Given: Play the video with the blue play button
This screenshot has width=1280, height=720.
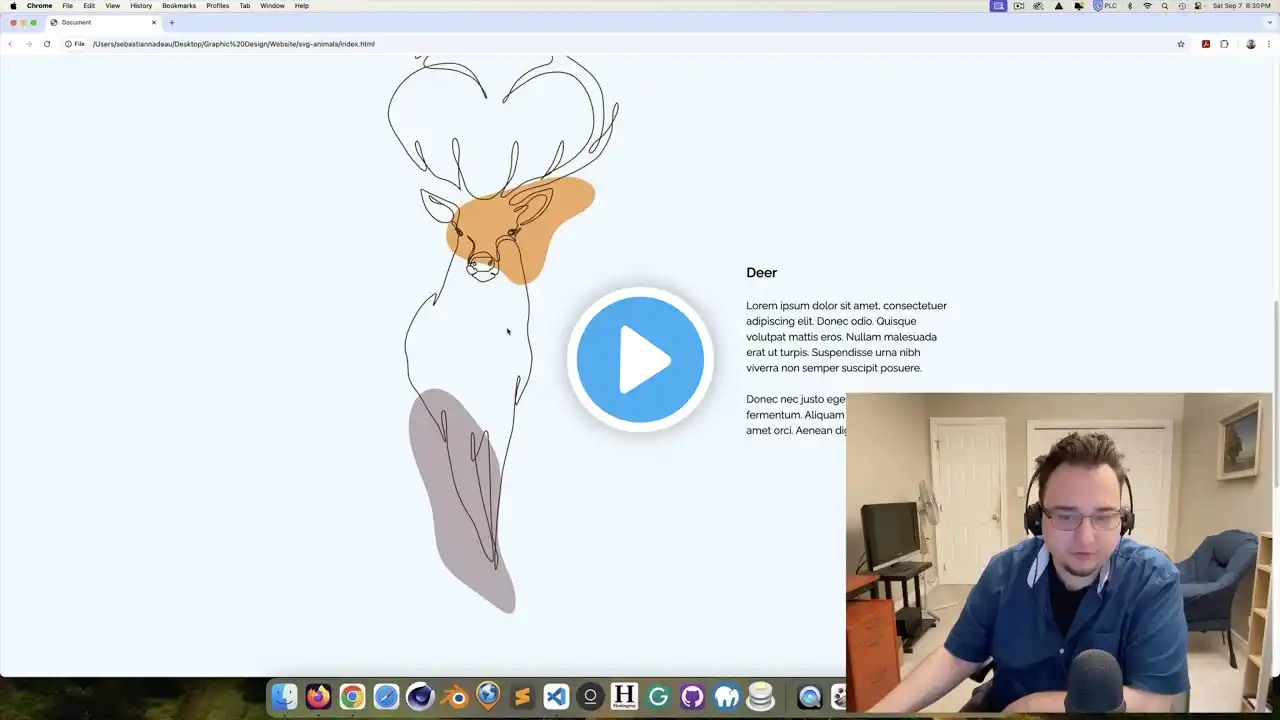Looking at the screenshot, I should coord(640,359).
